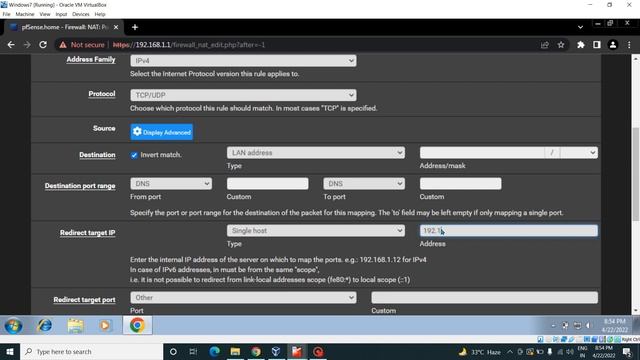Click the Address Family label link
The width and height of the screenshot is (640, 360).
tap(91, 60)
